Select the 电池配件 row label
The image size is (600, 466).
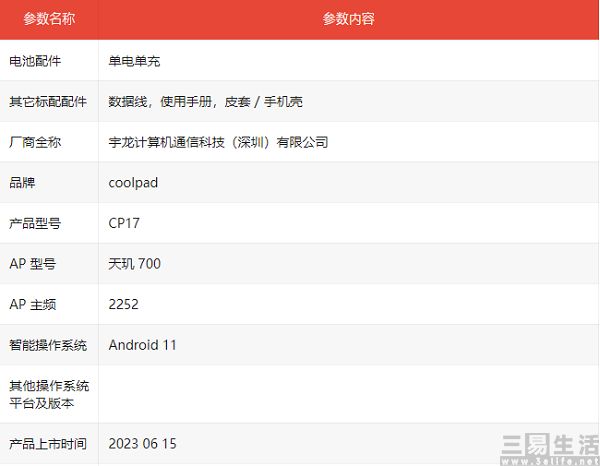coord(35,61)
